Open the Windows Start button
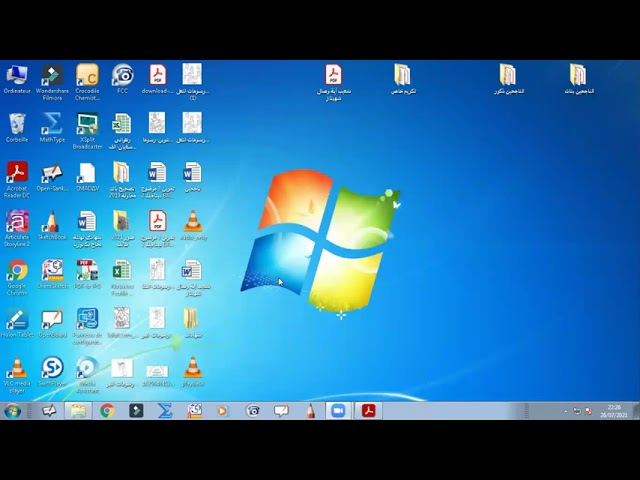 (12, 411)
